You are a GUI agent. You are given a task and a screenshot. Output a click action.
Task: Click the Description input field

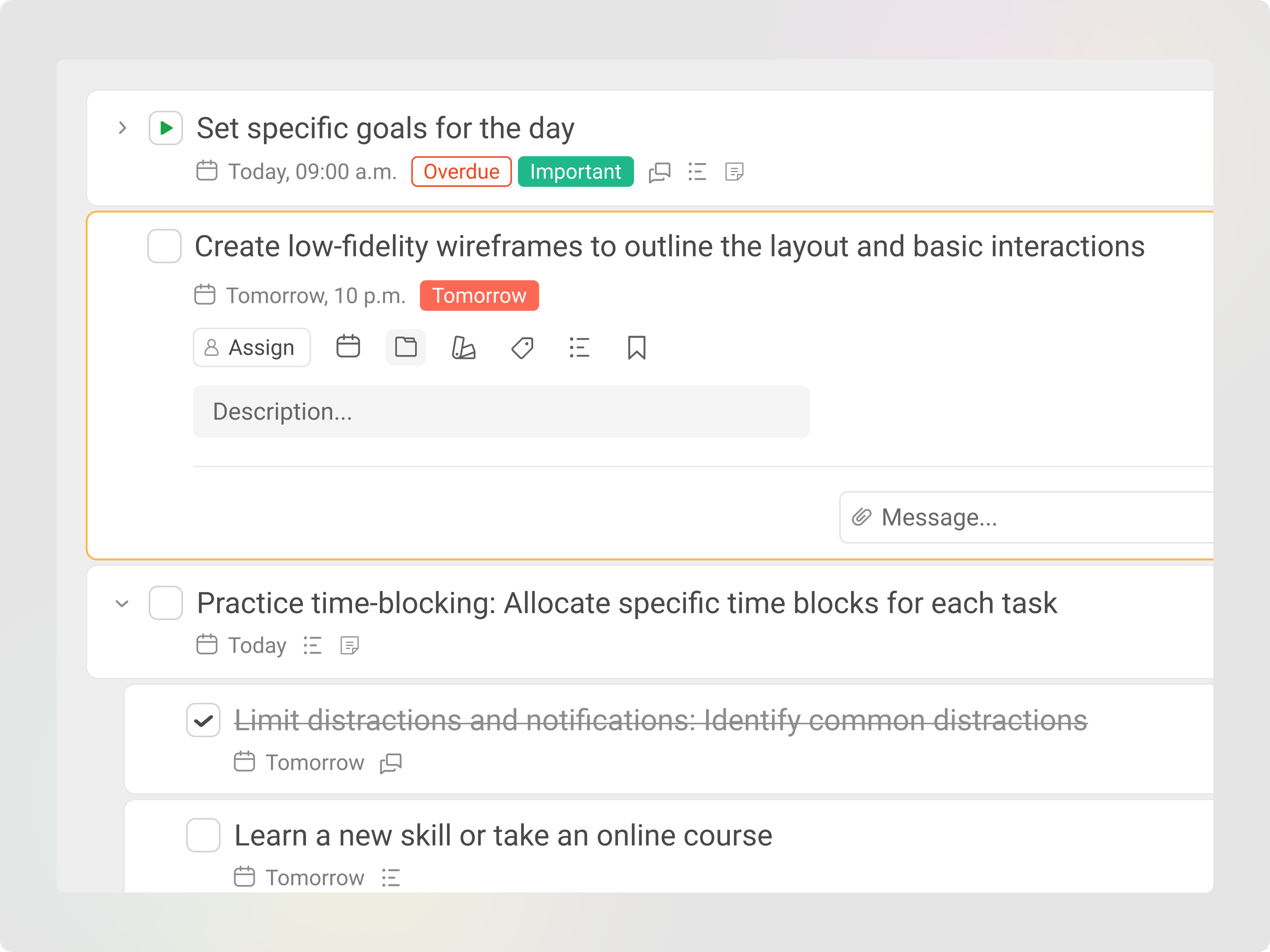tap(500, 412)
